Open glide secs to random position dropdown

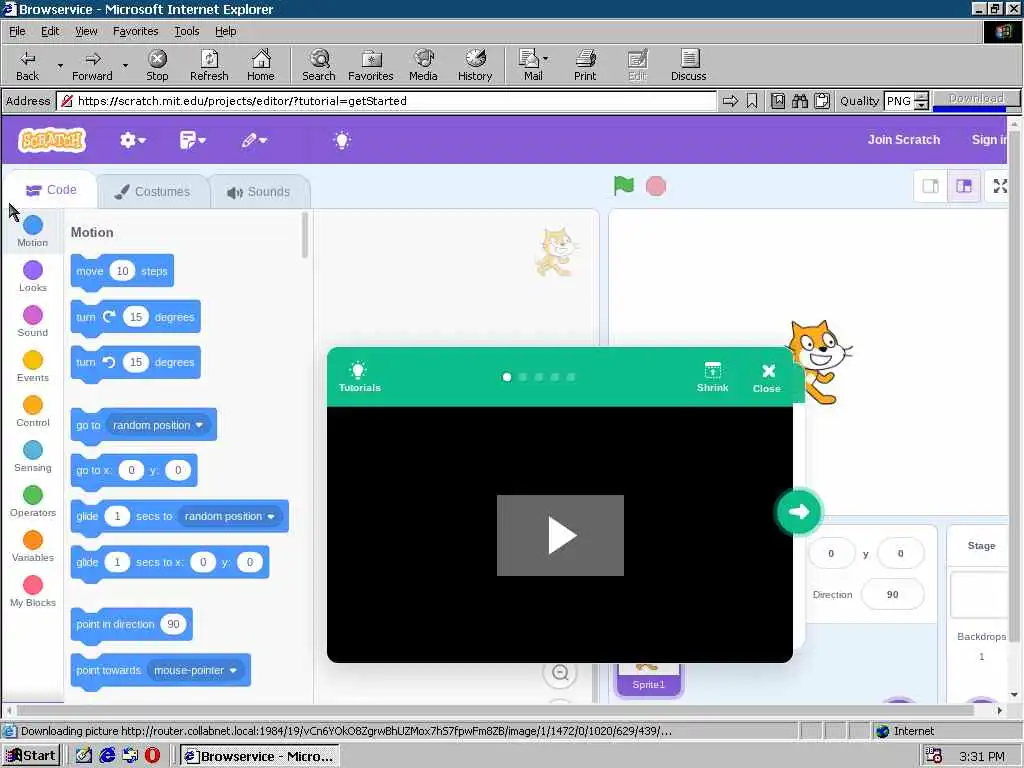point(229,516)
